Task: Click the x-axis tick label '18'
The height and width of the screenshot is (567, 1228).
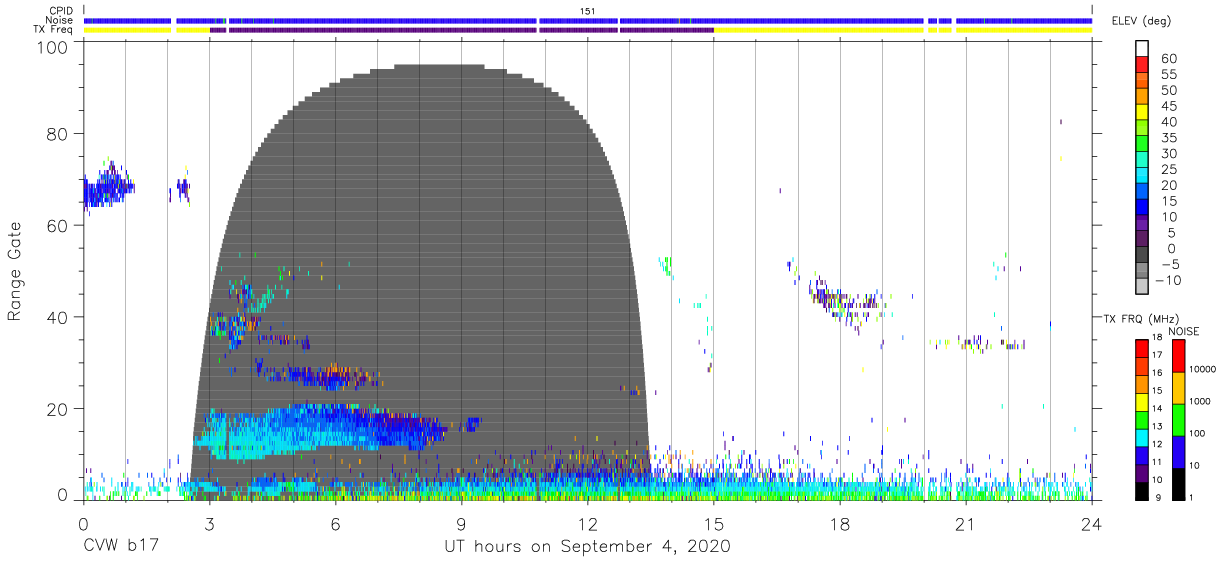Action: tap(840, 522)
